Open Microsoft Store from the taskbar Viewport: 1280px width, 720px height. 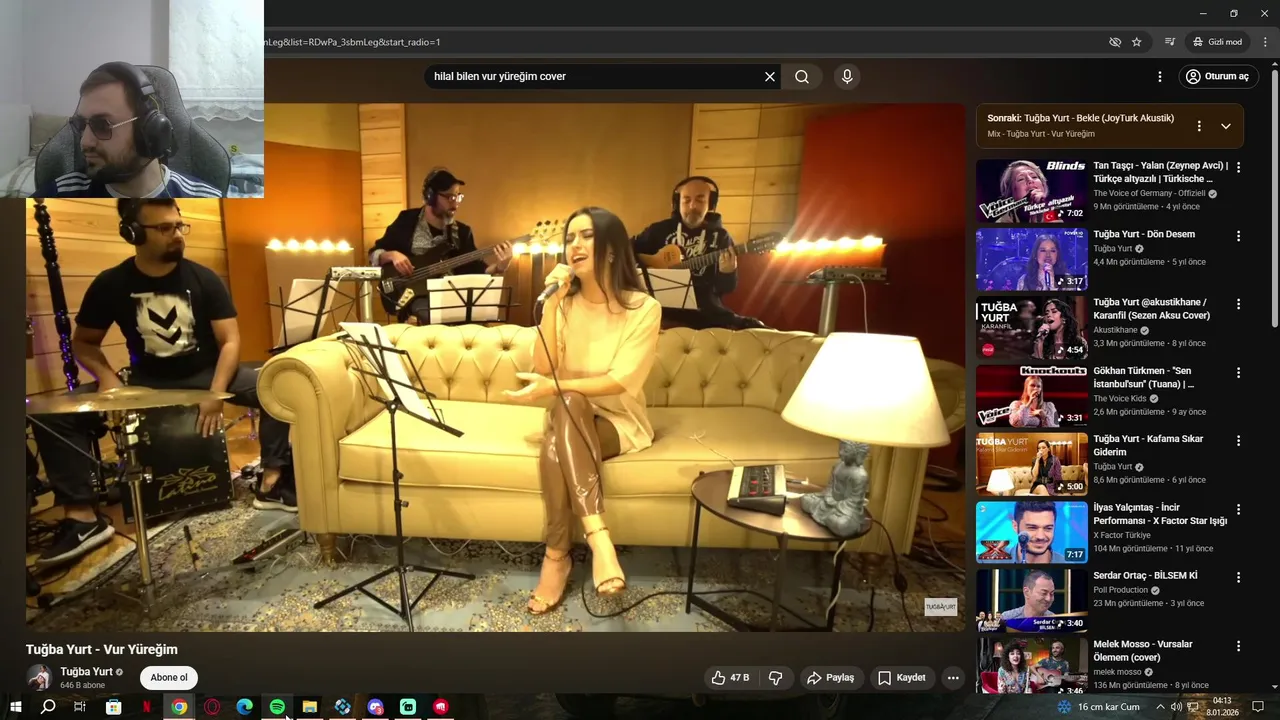tap(113, 707)
